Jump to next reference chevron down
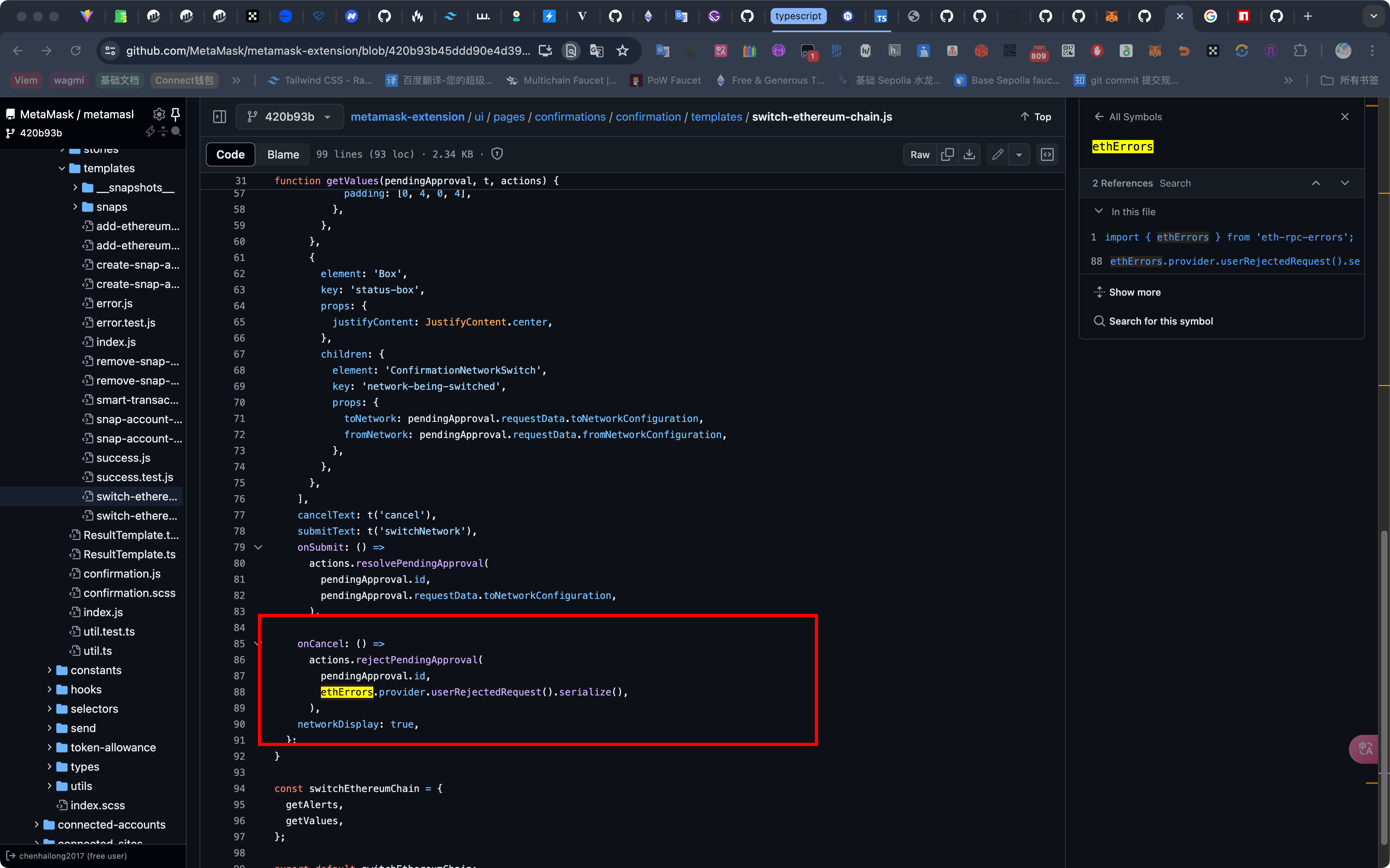Viewport: 1390px width, 868px height. pyautogui.click(x=1345, y=183)
